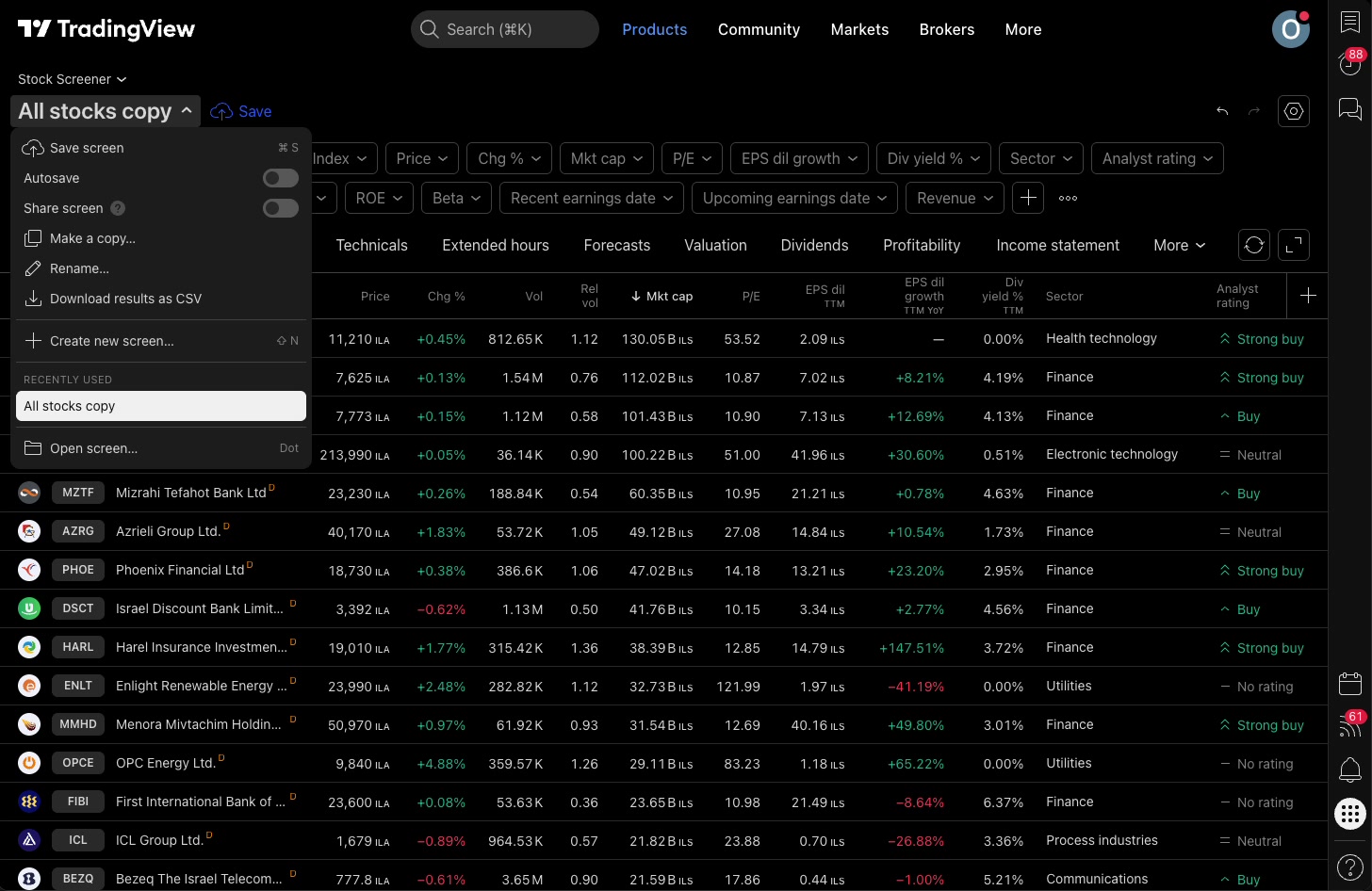The image size is (1372, 891).
Task: Open screener settings hexagon icon
Action: pos(1294,111)
